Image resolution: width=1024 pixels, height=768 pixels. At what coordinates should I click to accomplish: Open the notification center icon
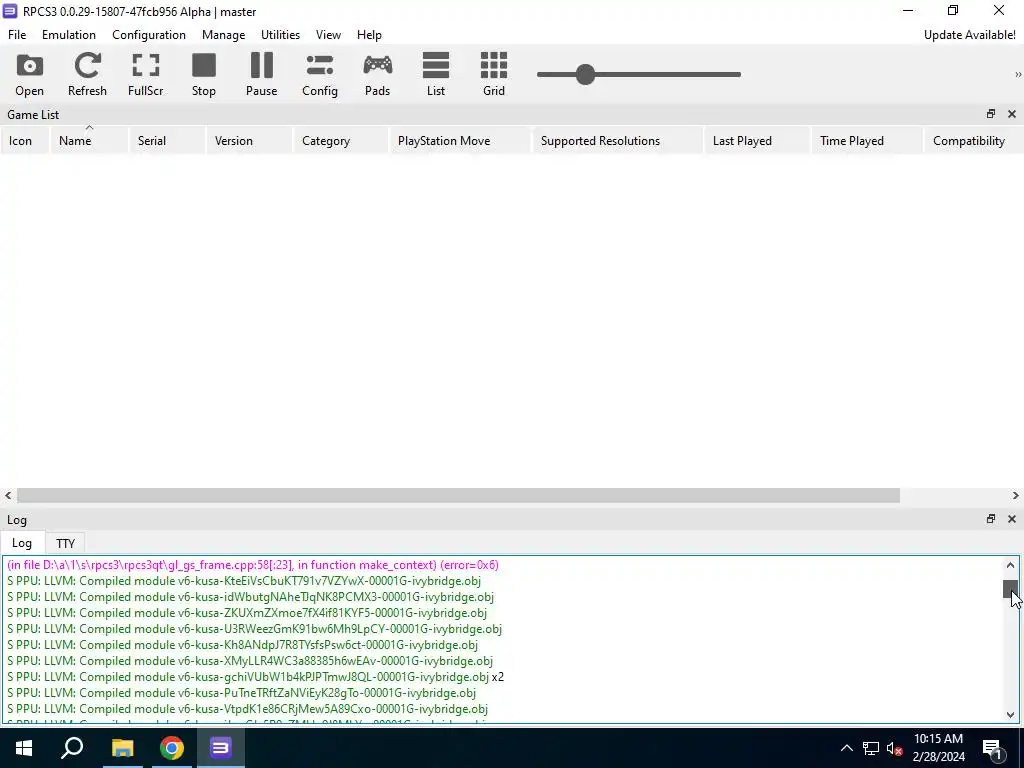[x=992, y=748]
